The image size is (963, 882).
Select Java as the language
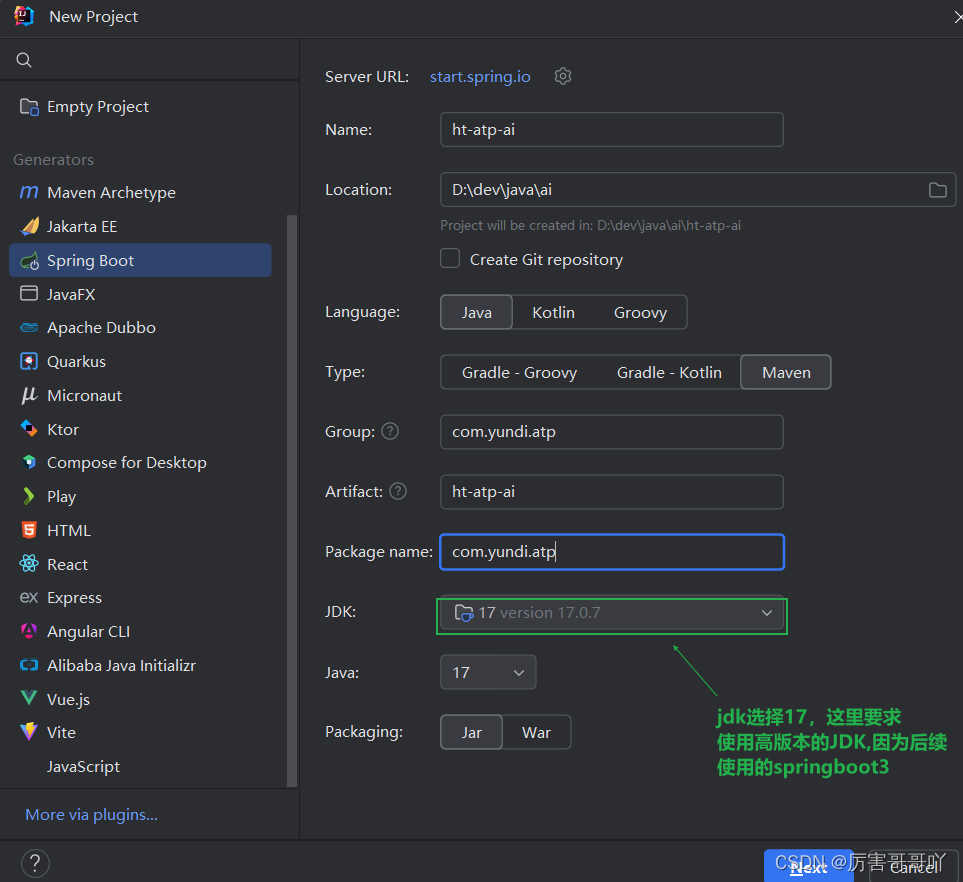click(477, 312)
